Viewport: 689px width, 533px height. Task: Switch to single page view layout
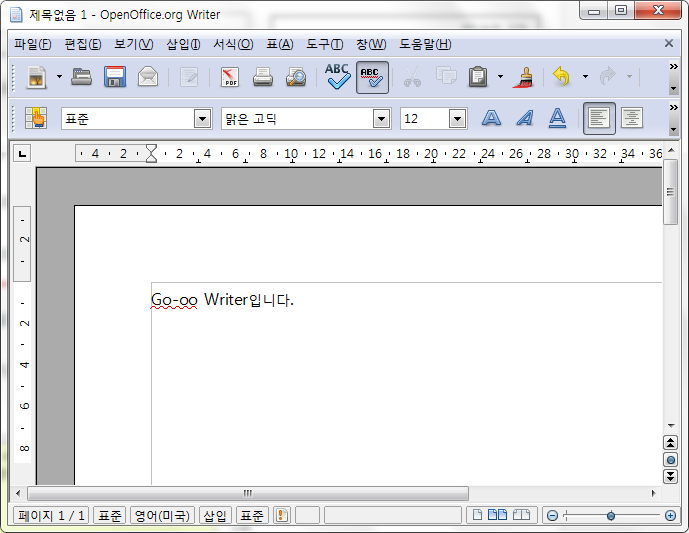coord(477,515)
